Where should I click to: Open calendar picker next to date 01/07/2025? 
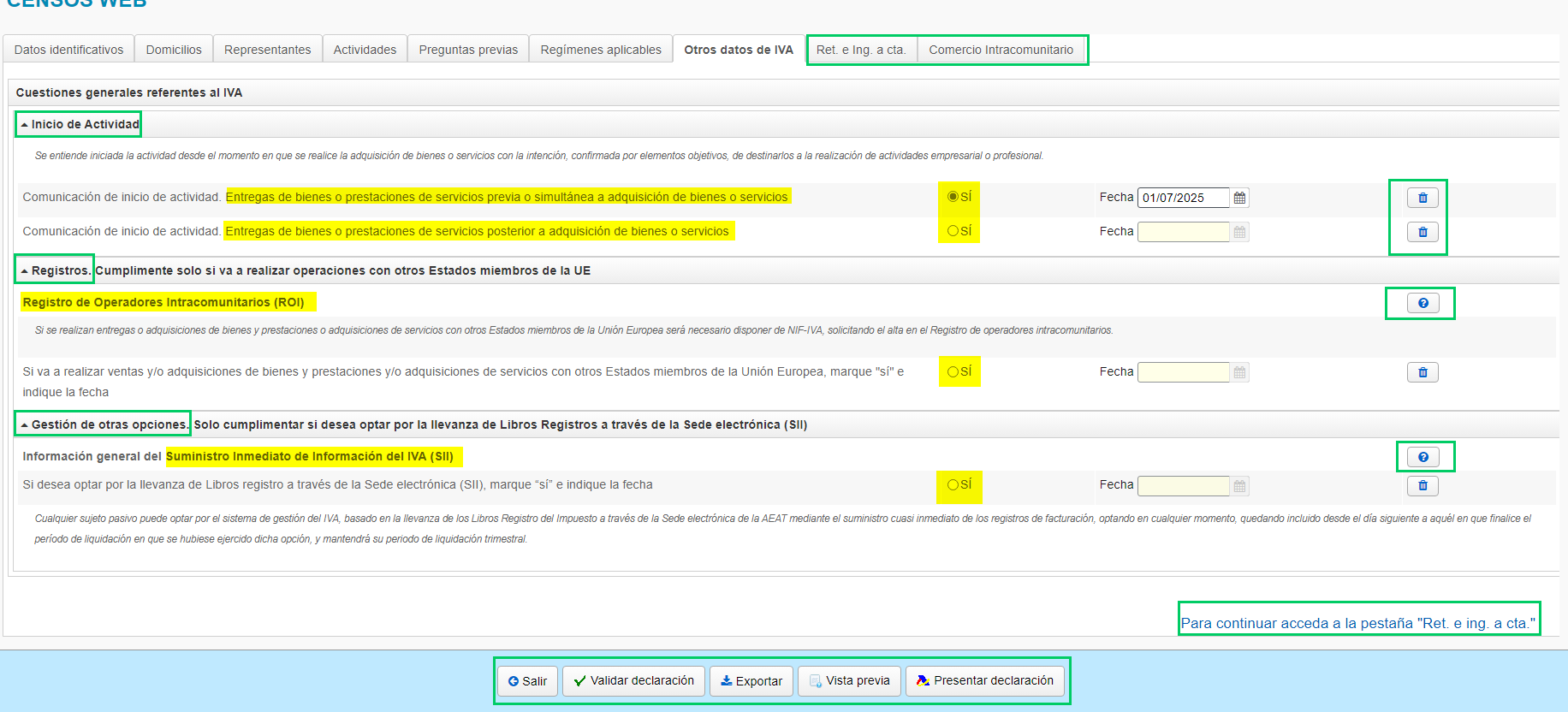coord(1239,198)
